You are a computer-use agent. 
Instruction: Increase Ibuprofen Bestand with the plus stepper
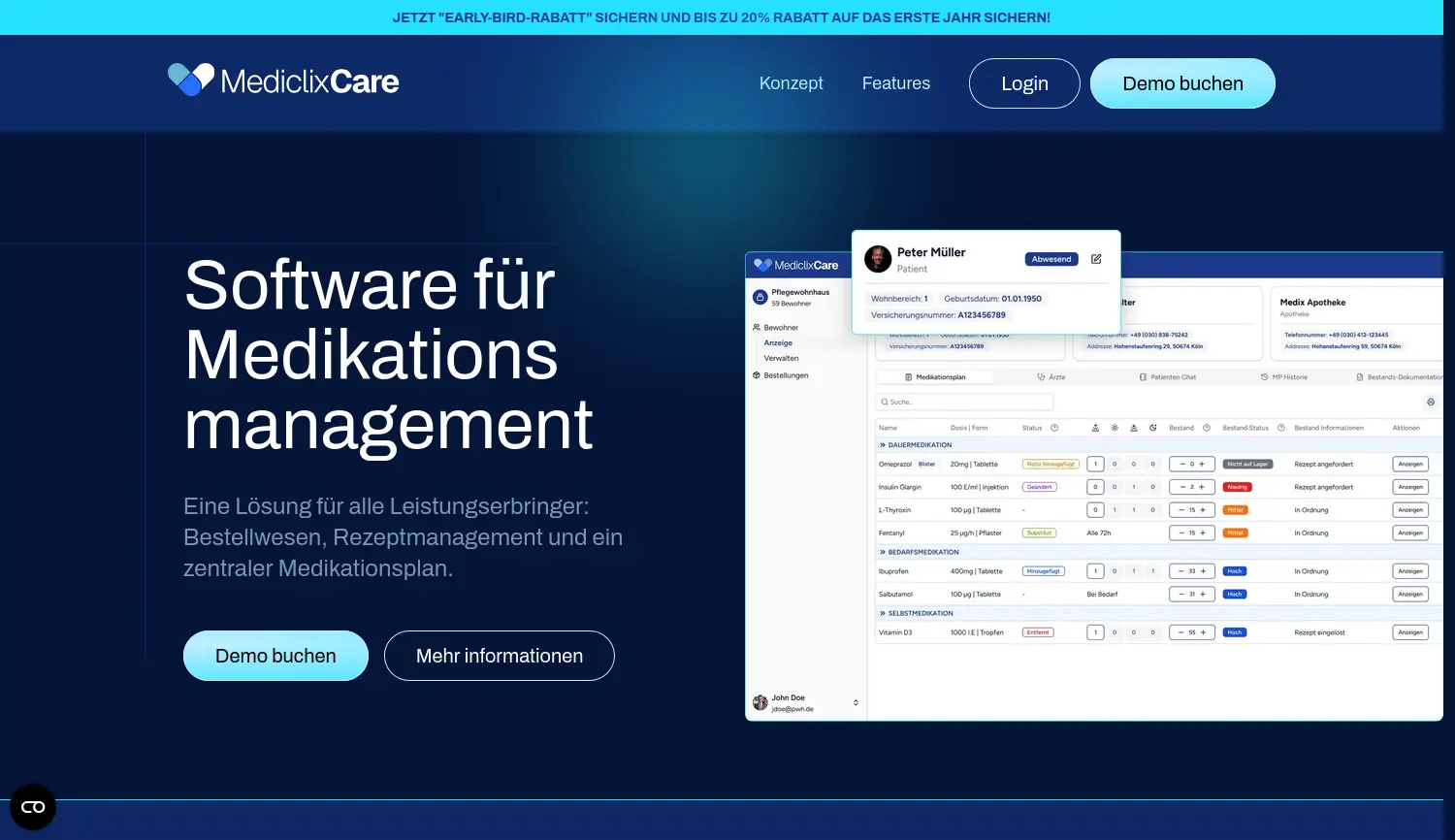click(1204, 570)
